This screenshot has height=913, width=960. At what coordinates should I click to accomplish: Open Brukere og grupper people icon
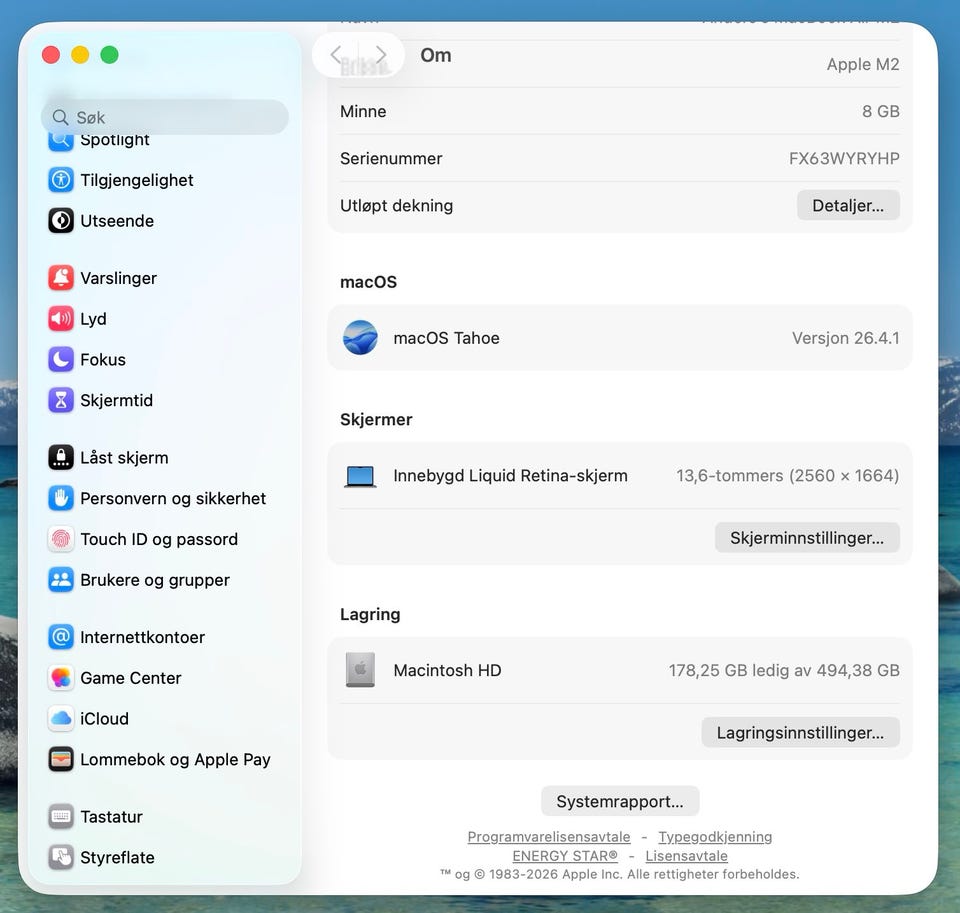(61, 580)
